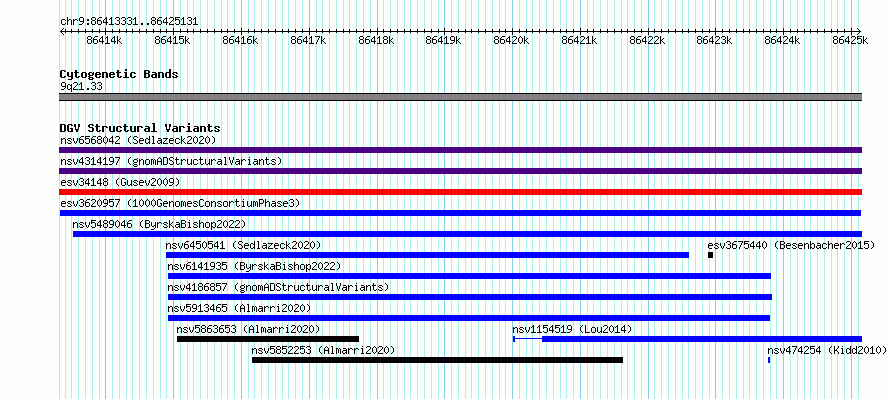Screen dimensions: 890x399
Task: Click nsv5863653 (Almarri2020) label
Action: point(248,329)
